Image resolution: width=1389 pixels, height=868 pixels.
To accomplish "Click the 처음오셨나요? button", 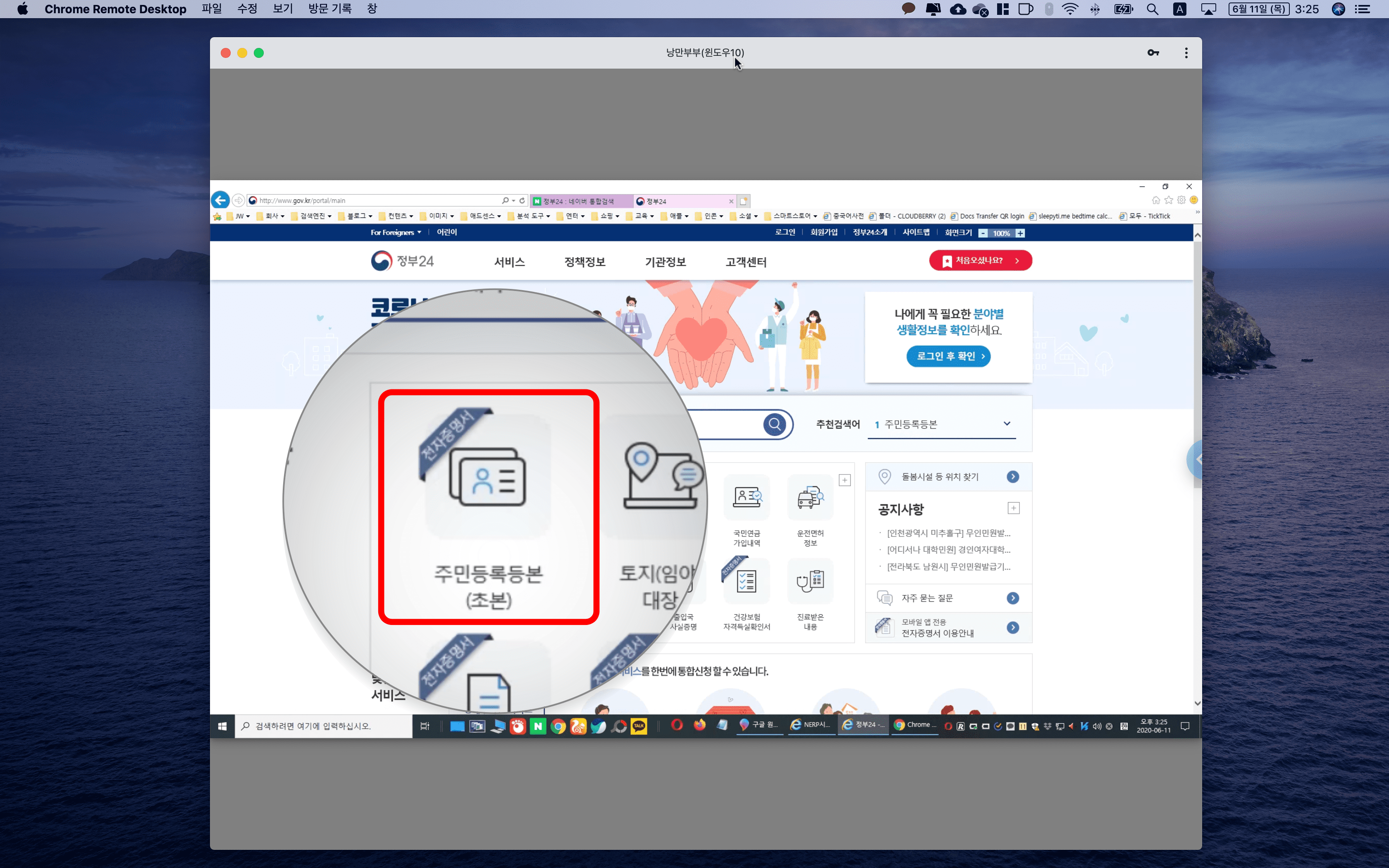I will click(980, 261).
